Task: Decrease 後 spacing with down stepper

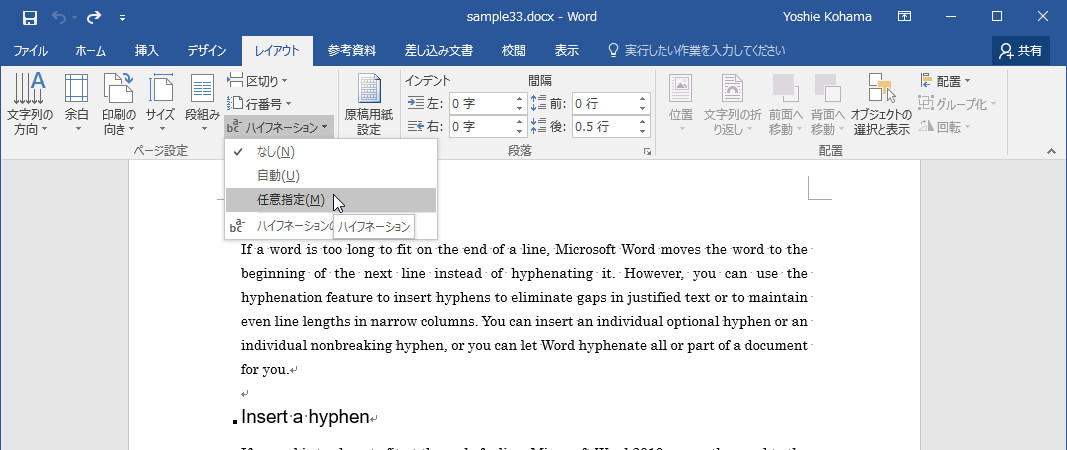Action: pyautogui.click(x=642, y=131)
